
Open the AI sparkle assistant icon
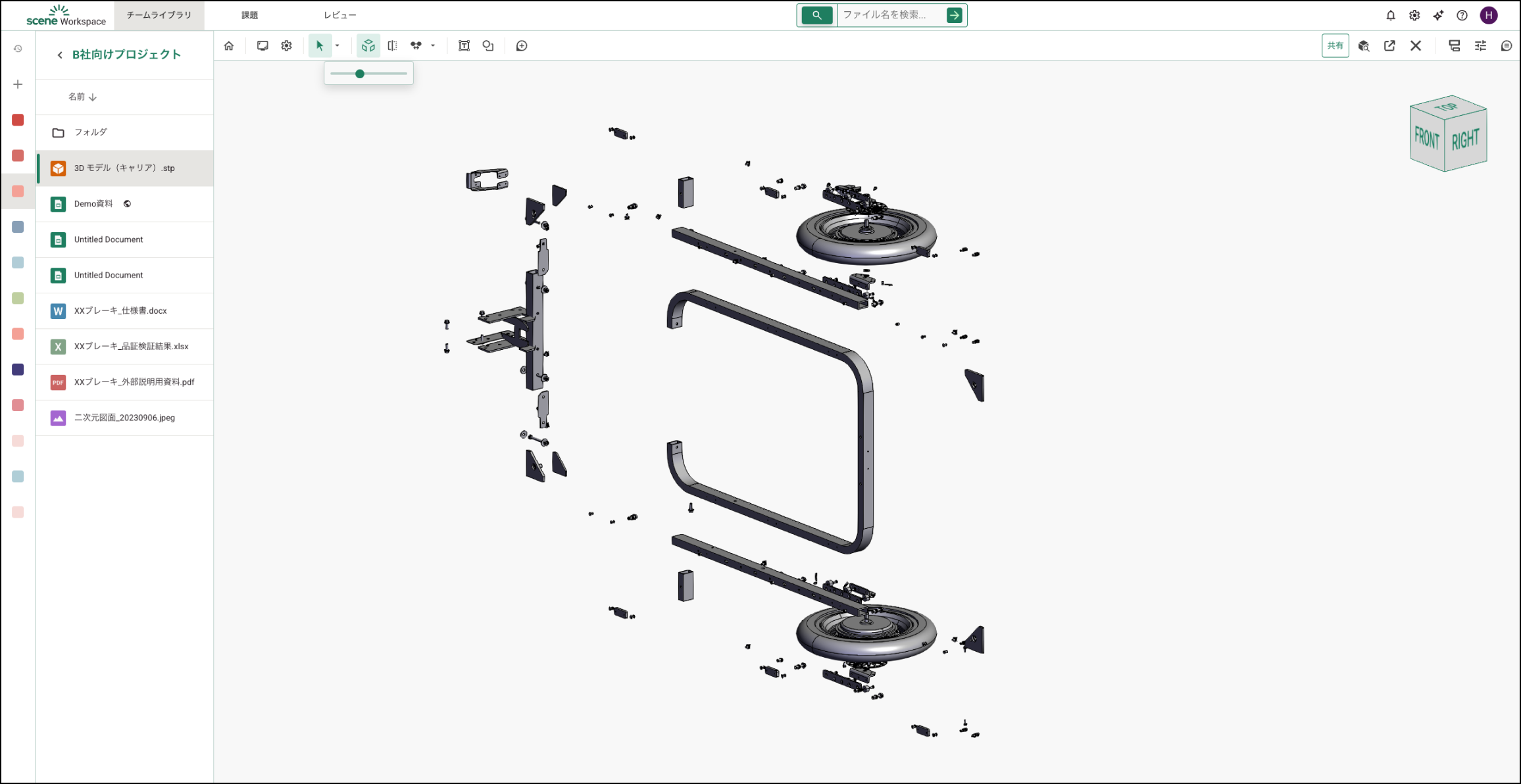coord(1438,15)
